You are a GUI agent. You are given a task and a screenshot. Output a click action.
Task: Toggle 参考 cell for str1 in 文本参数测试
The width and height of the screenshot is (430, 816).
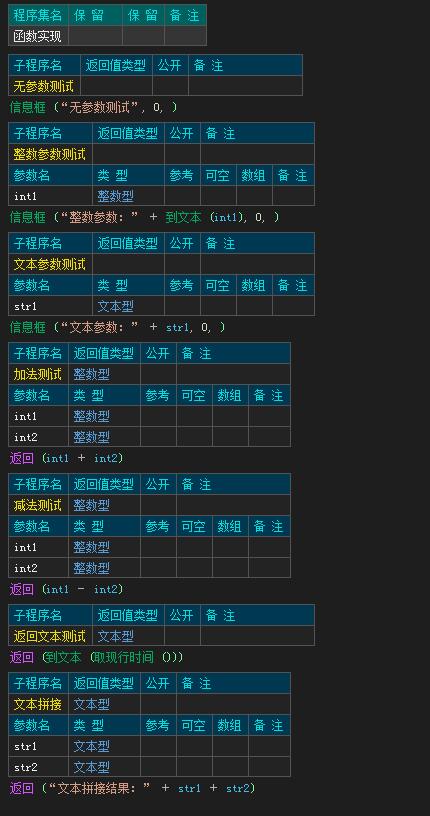tap(182, 305)
